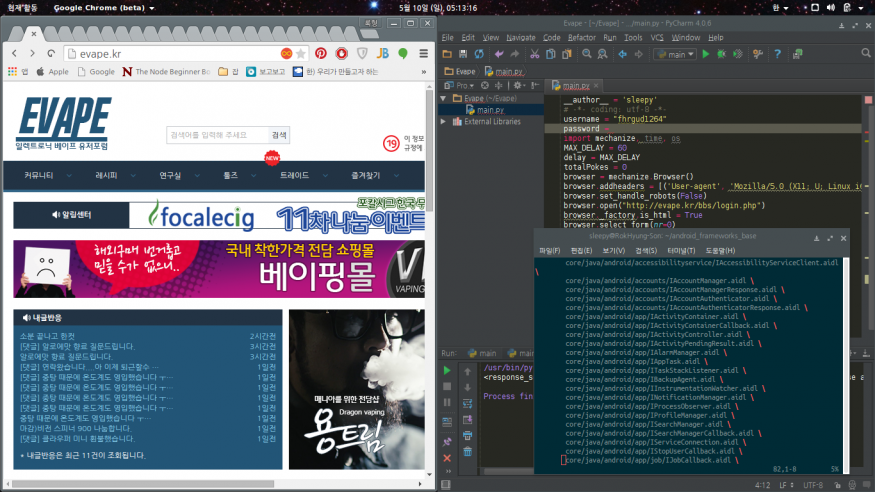Open PyCharm settings wrench icon

pos(758,54)
